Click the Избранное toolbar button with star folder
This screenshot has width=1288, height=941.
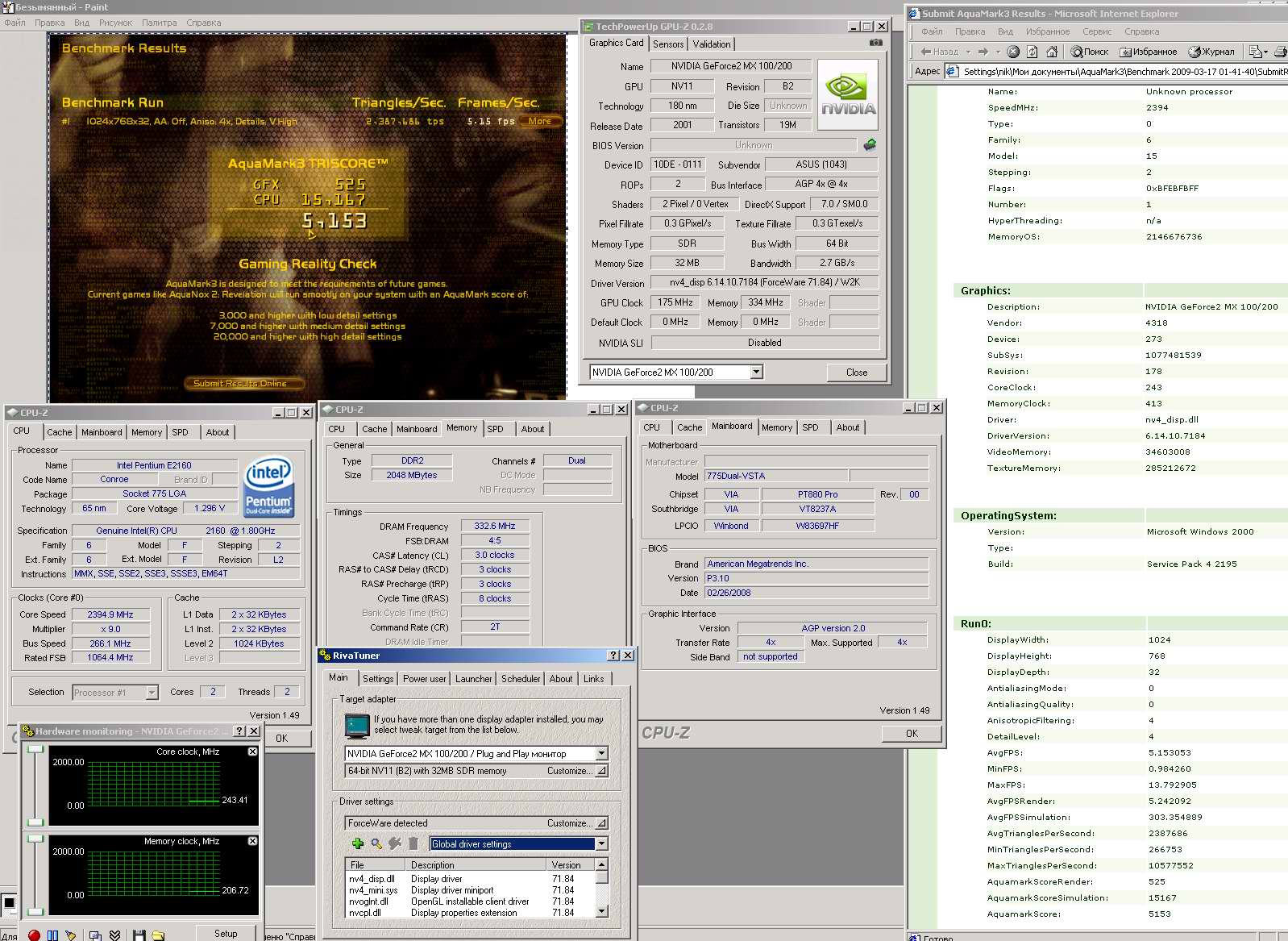(1149, 52)
